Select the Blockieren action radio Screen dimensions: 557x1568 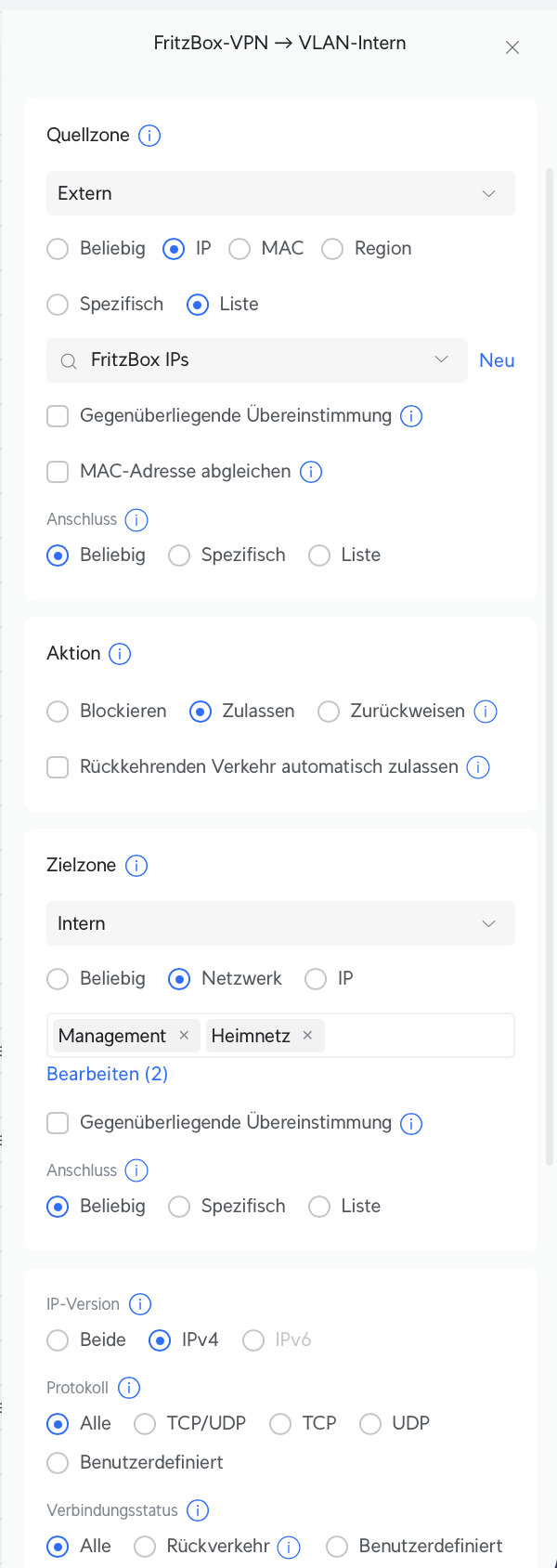(x=58, y=712)
